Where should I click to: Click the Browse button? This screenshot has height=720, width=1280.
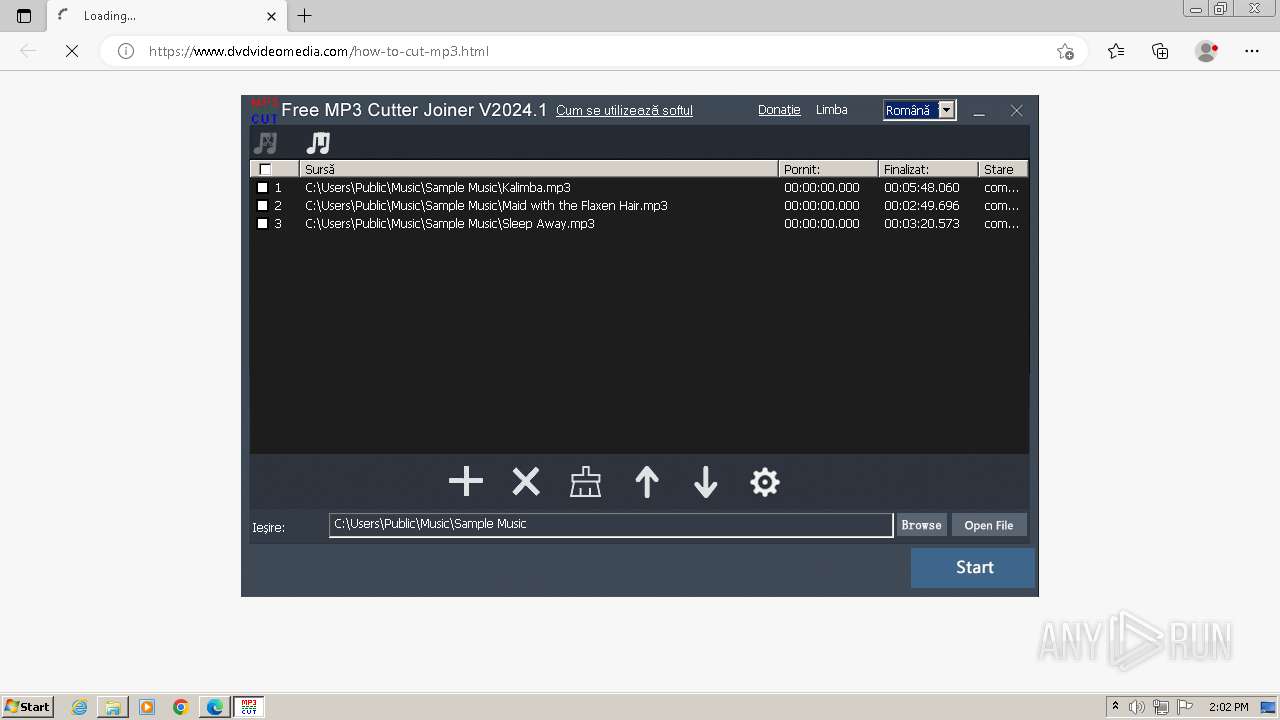(x=921, y=525)
